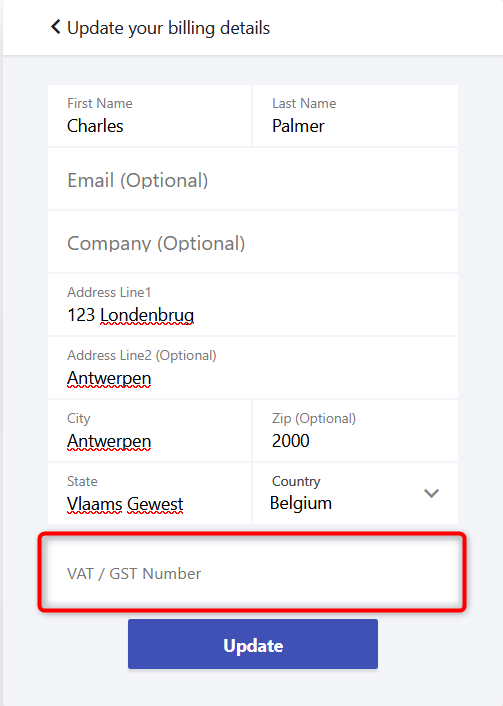
Task: Click the 'Vlaams Gewest' state text
Action: [x=125, y=504]
